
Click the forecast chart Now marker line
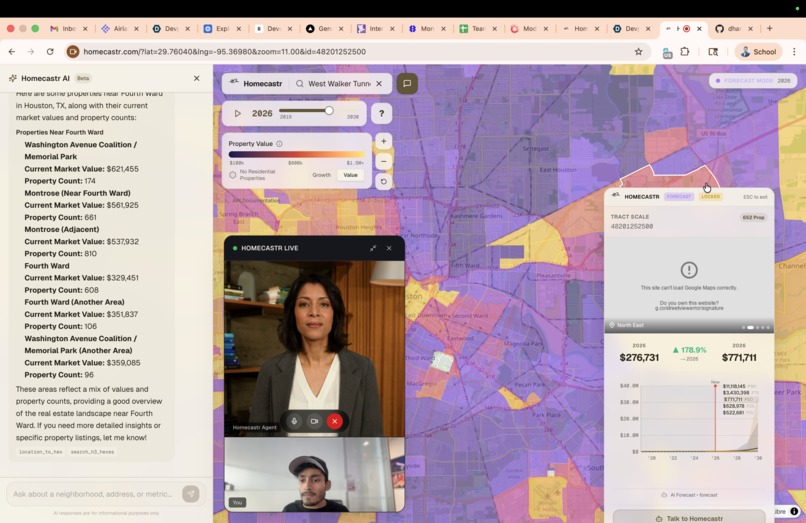tap(715, 417)
